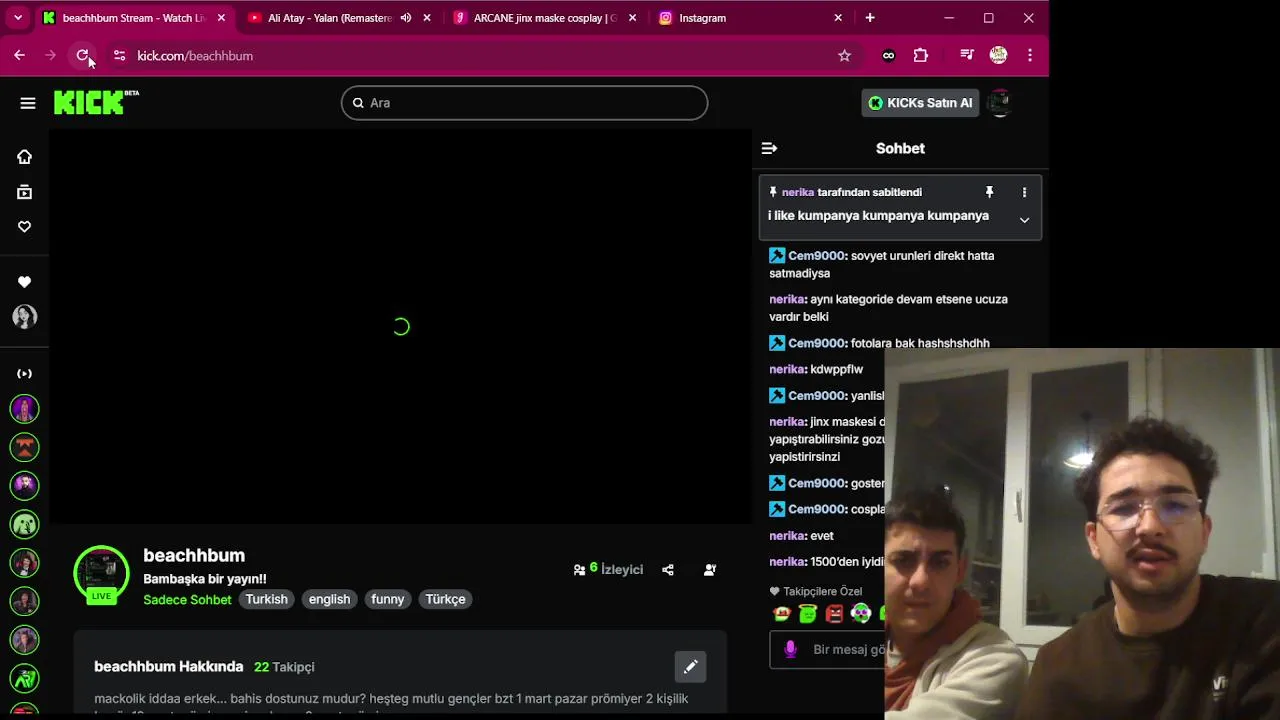Viewport: 1280px width, 720px height.
Task: Edit the About section with pencil icon
Action: pos(690,667)
